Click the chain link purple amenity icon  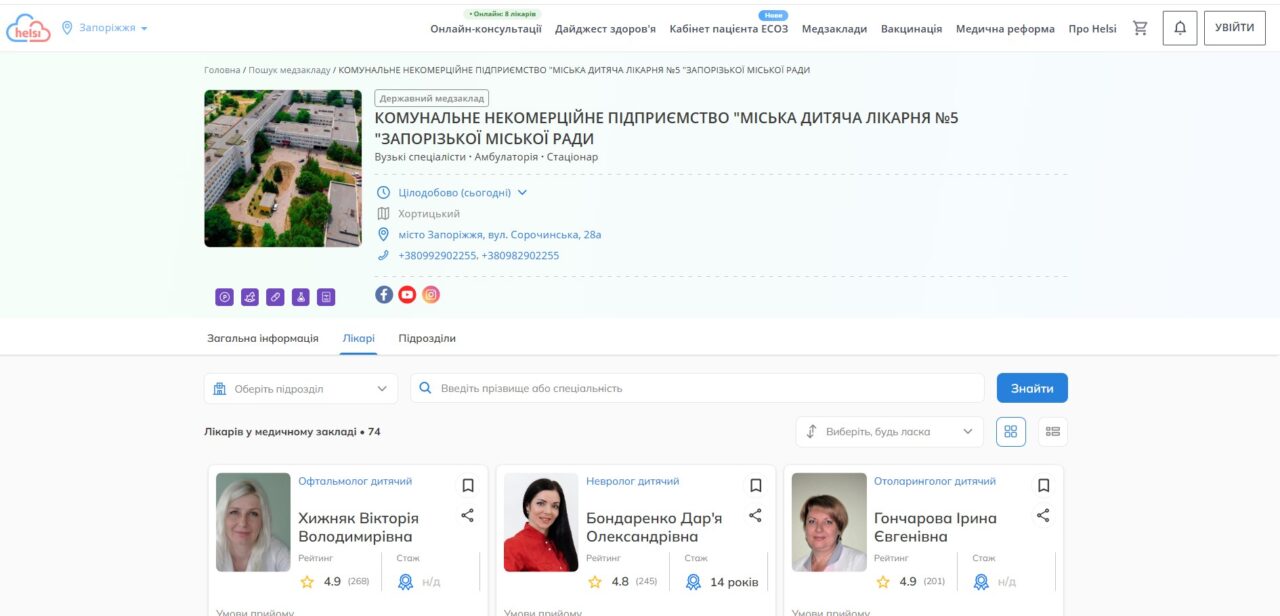click(275, 297)
